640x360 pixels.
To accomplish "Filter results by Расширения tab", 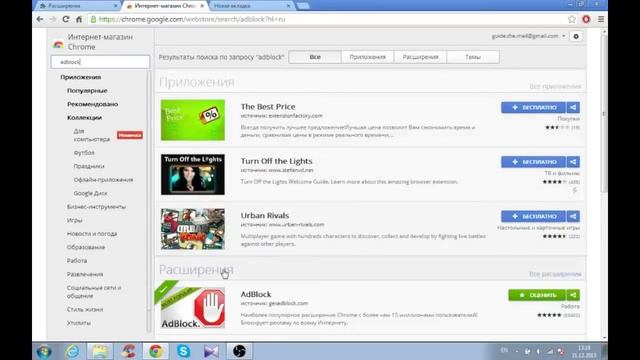I will pos(420,57).
